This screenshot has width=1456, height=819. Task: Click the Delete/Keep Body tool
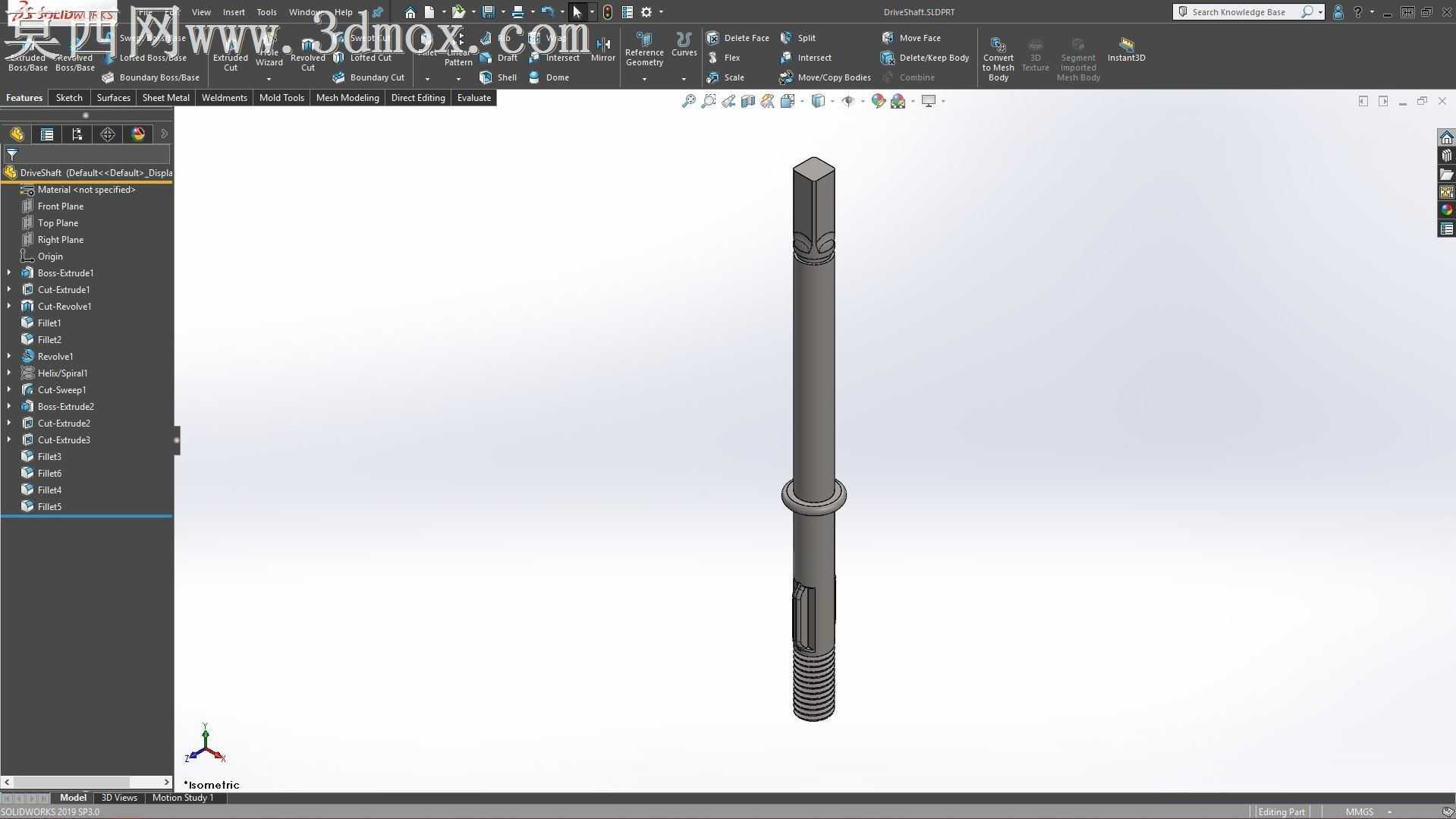click(x=925, y=58)
